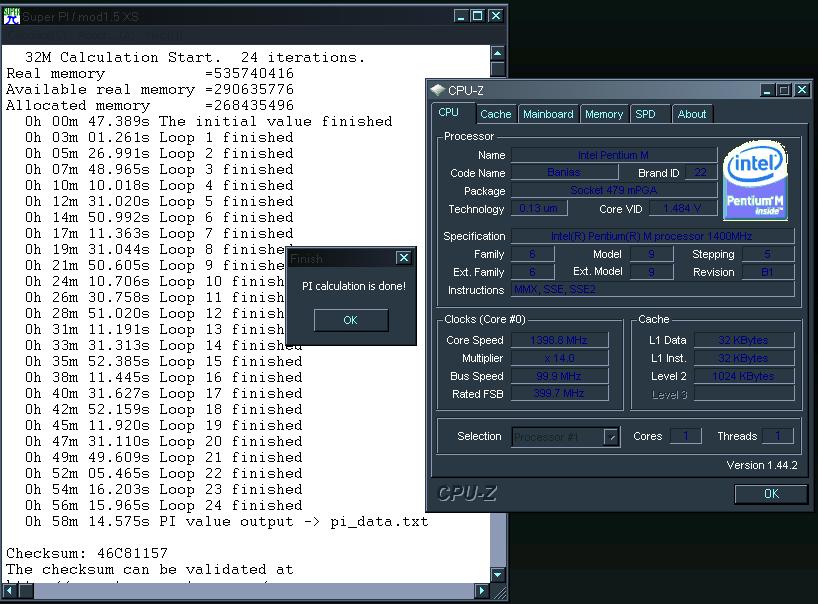The width and height of the screenshot is (818, 604).
Task: Click the Technology value 0.13 um
Action: (x=539, y=209)
